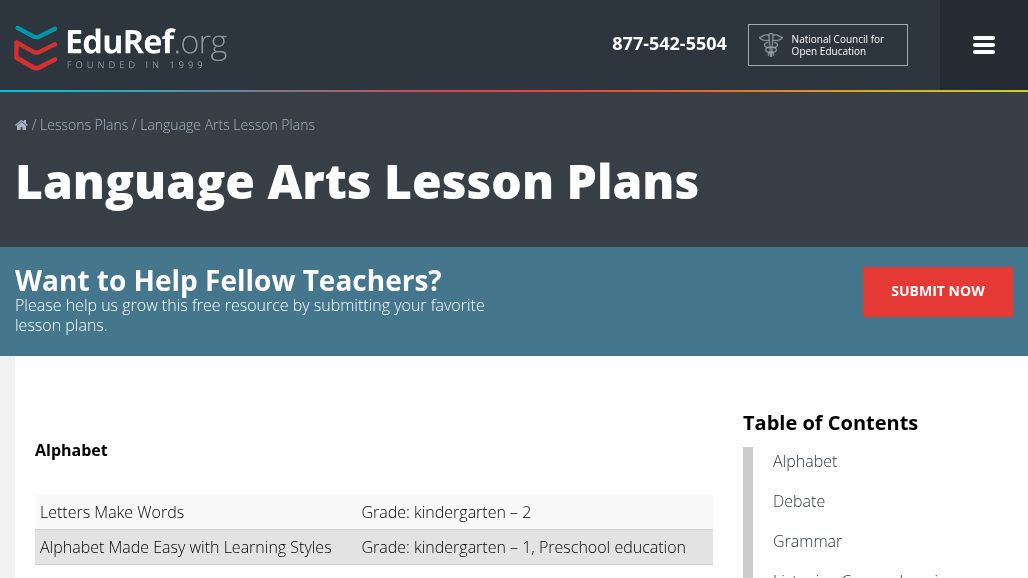This screenshot has height=578, width=1028.
Task: Click the home icon in the breadcrumb
Action: coord(21,125)
